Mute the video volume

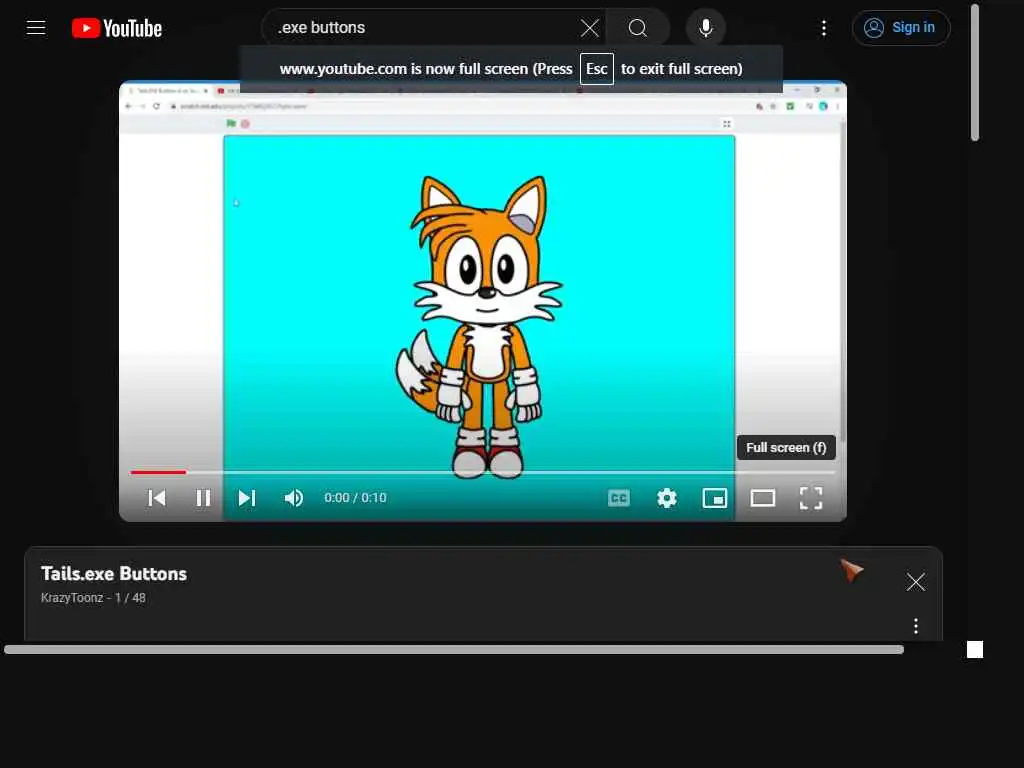(294, 498)
